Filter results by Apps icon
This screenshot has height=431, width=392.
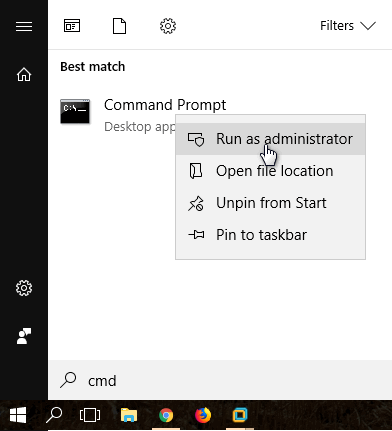(72, 26)
